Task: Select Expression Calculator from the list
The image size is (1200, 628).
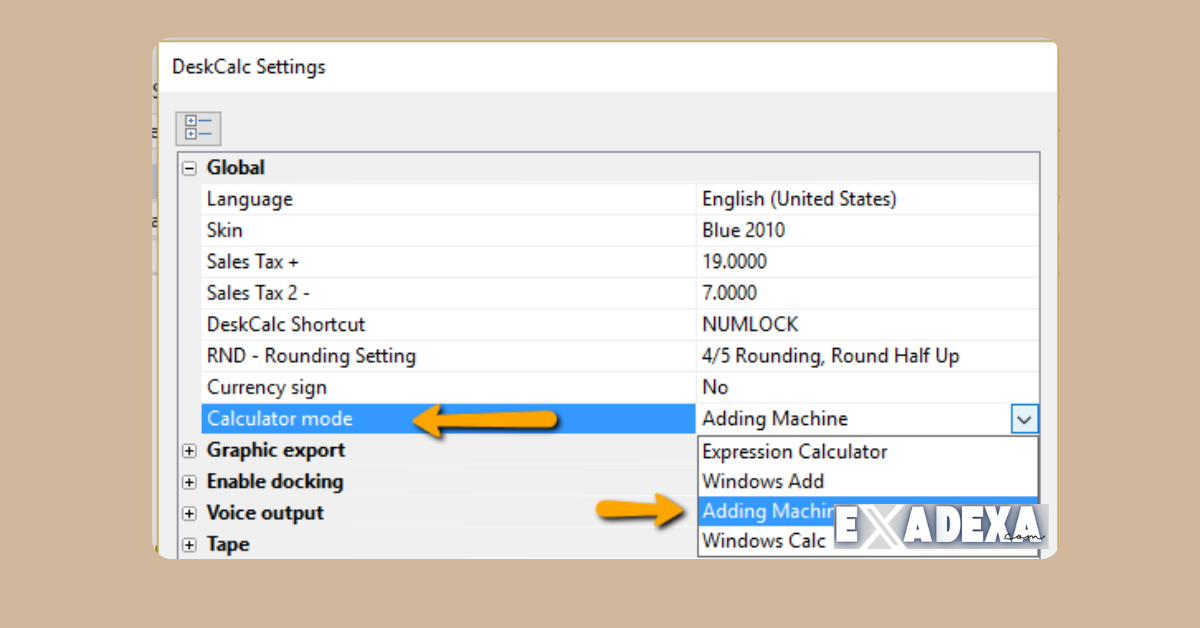Action: coord(794,451)
